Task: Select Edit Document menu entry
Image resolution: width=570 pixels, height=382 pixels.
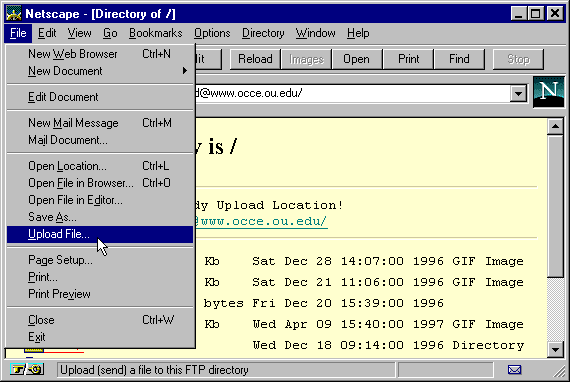Action: [x=100, y=97]
